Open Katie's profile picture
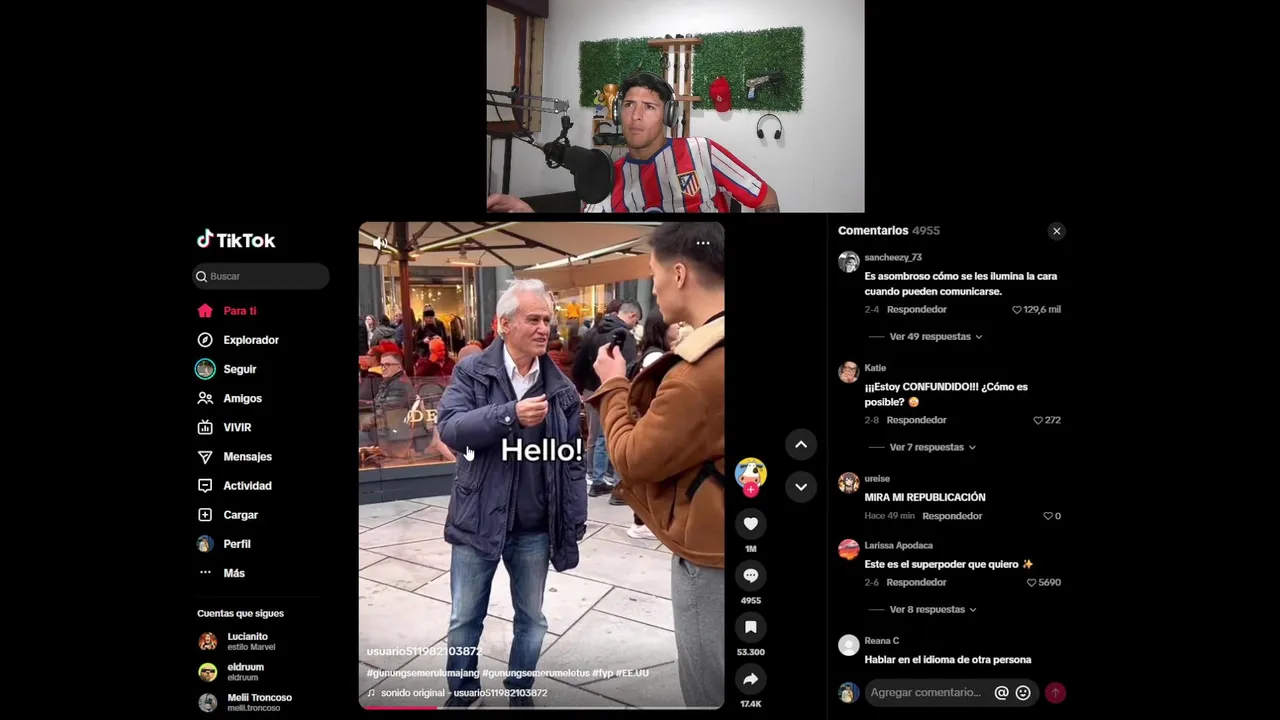Image resolution: width=1280 pixels, height=720 pixels. tap(849, 372)
